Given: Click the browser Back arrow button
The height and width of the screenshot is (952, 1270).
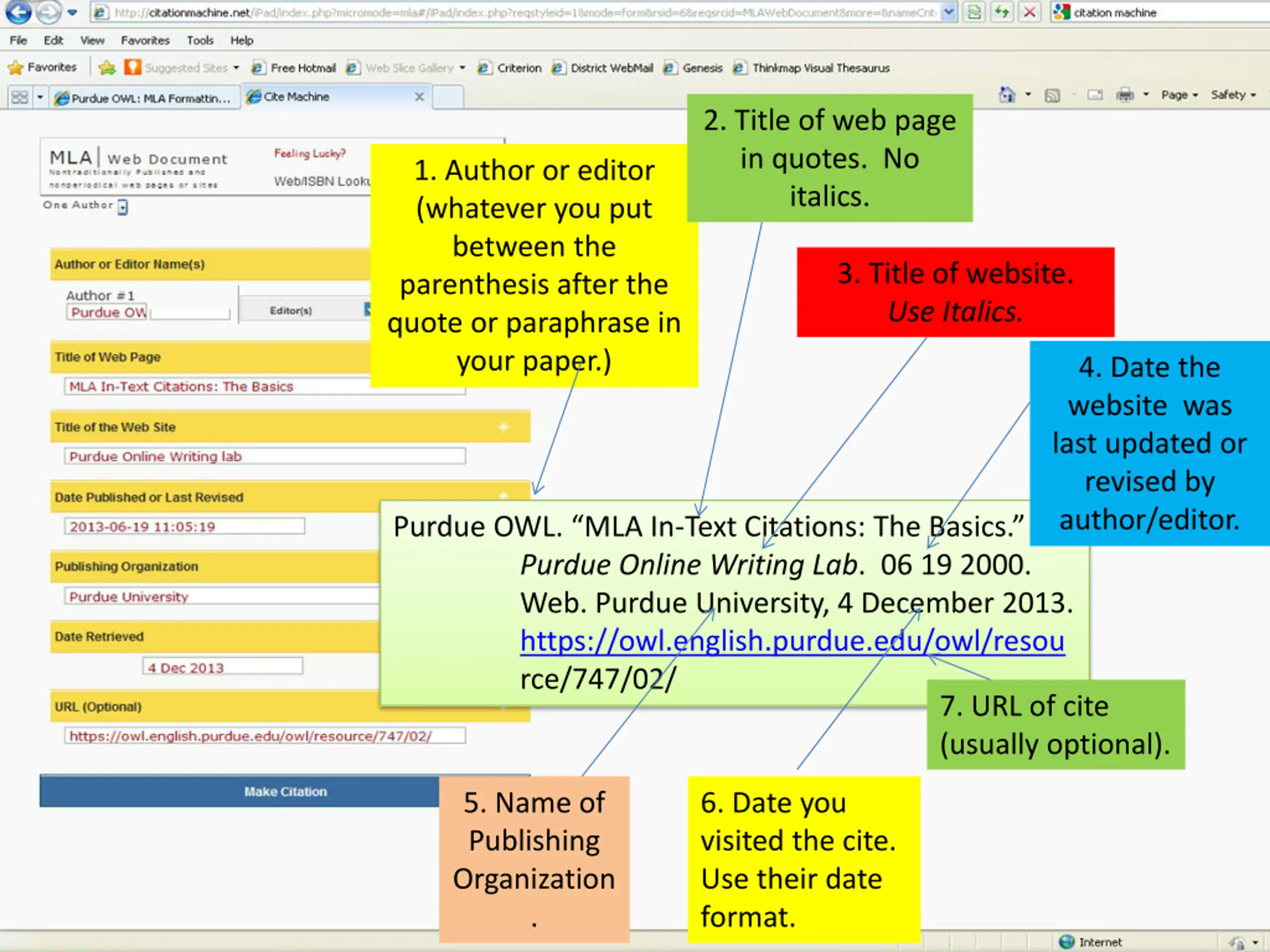Looking at the screenshot, I should [18, 12].
